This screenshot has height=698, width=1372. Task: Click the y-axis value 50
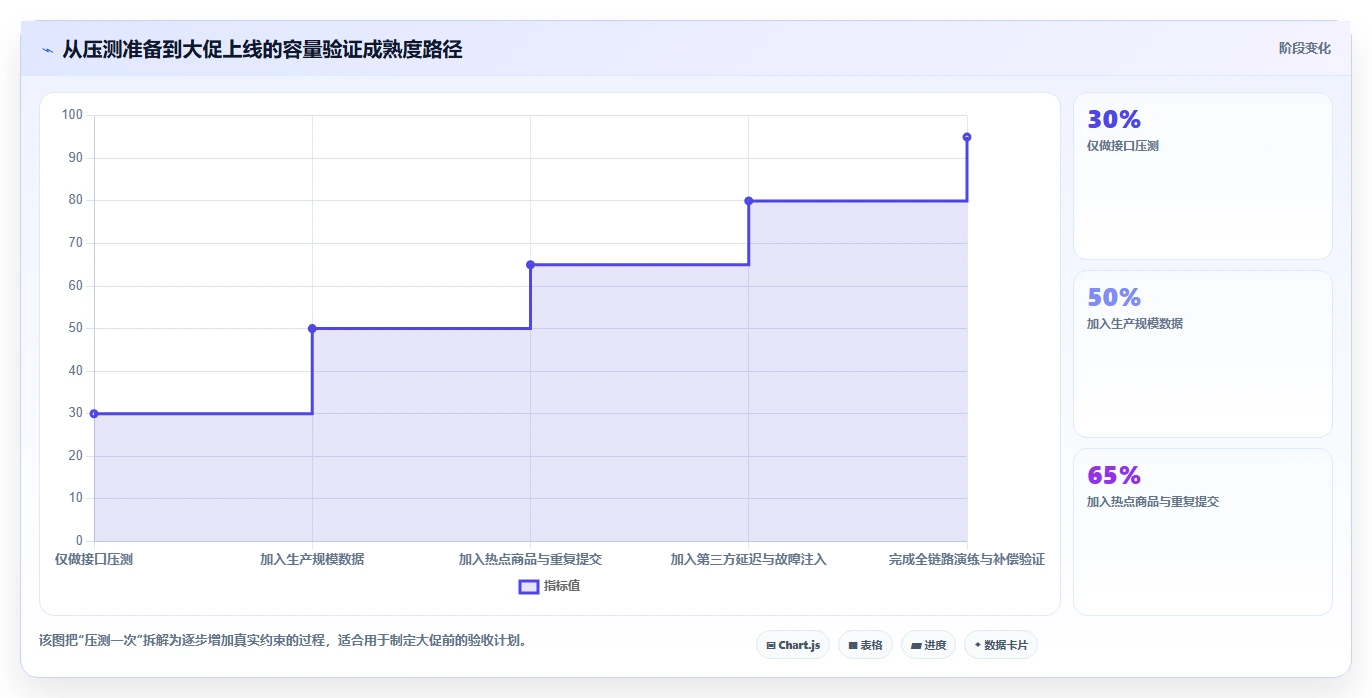pyautogui.click(x=76, y=328)
